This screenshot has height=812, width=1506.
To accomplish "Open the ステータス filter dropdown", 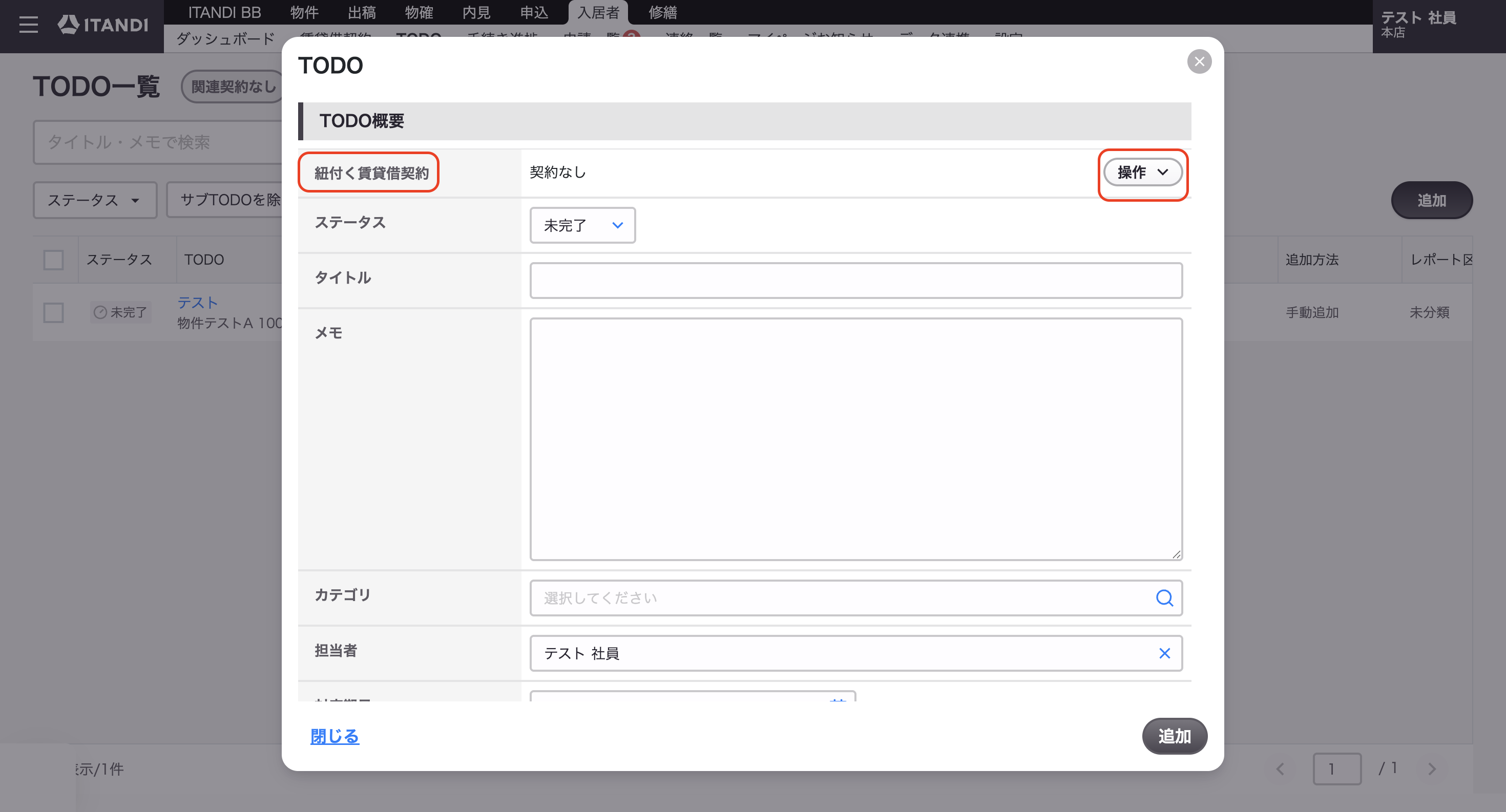I will coord(95,200).
